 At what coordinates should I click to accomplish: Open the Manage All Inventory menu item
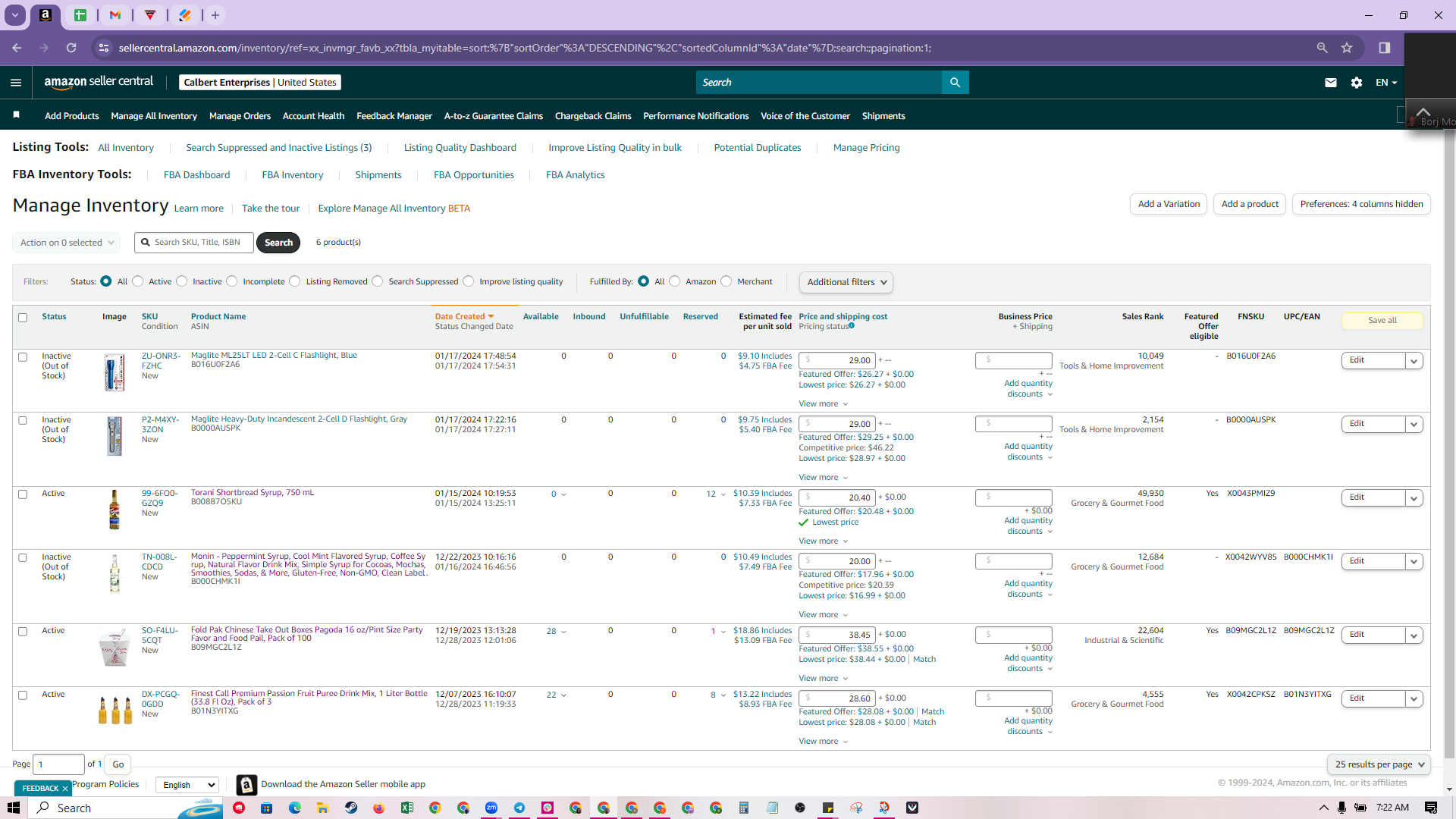[x=154, y=116]
